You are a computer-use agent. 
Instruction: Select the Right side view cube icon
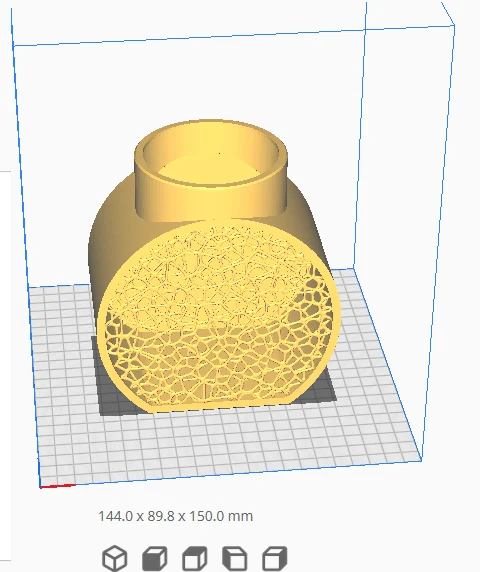(x=275, y=558)
